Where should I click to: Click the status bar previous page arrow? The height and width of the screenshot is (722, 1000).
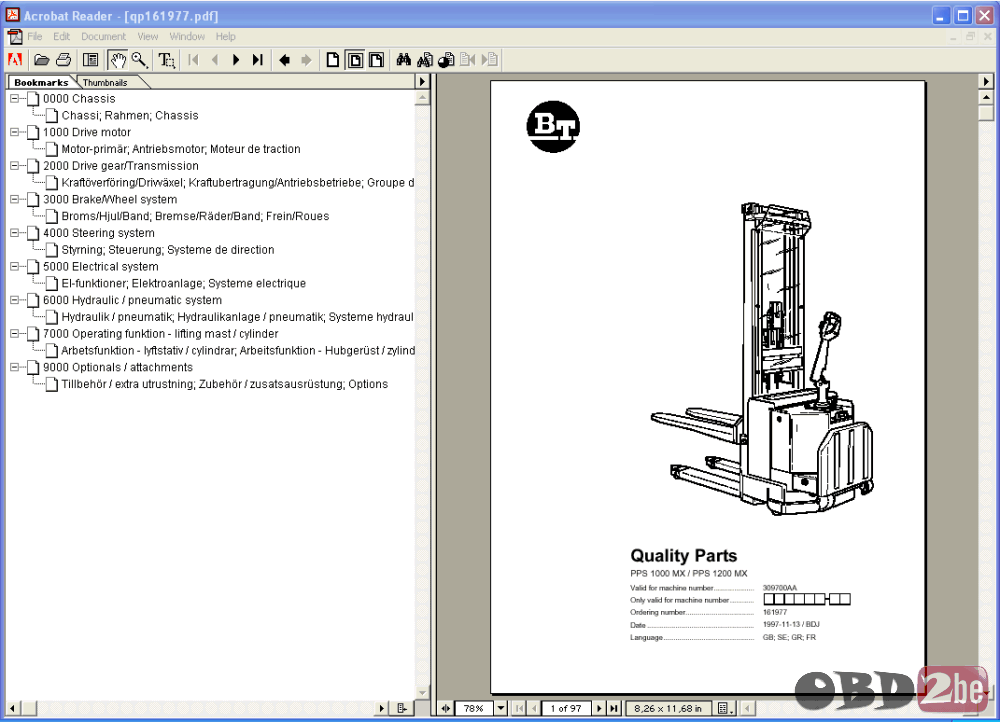534,708
